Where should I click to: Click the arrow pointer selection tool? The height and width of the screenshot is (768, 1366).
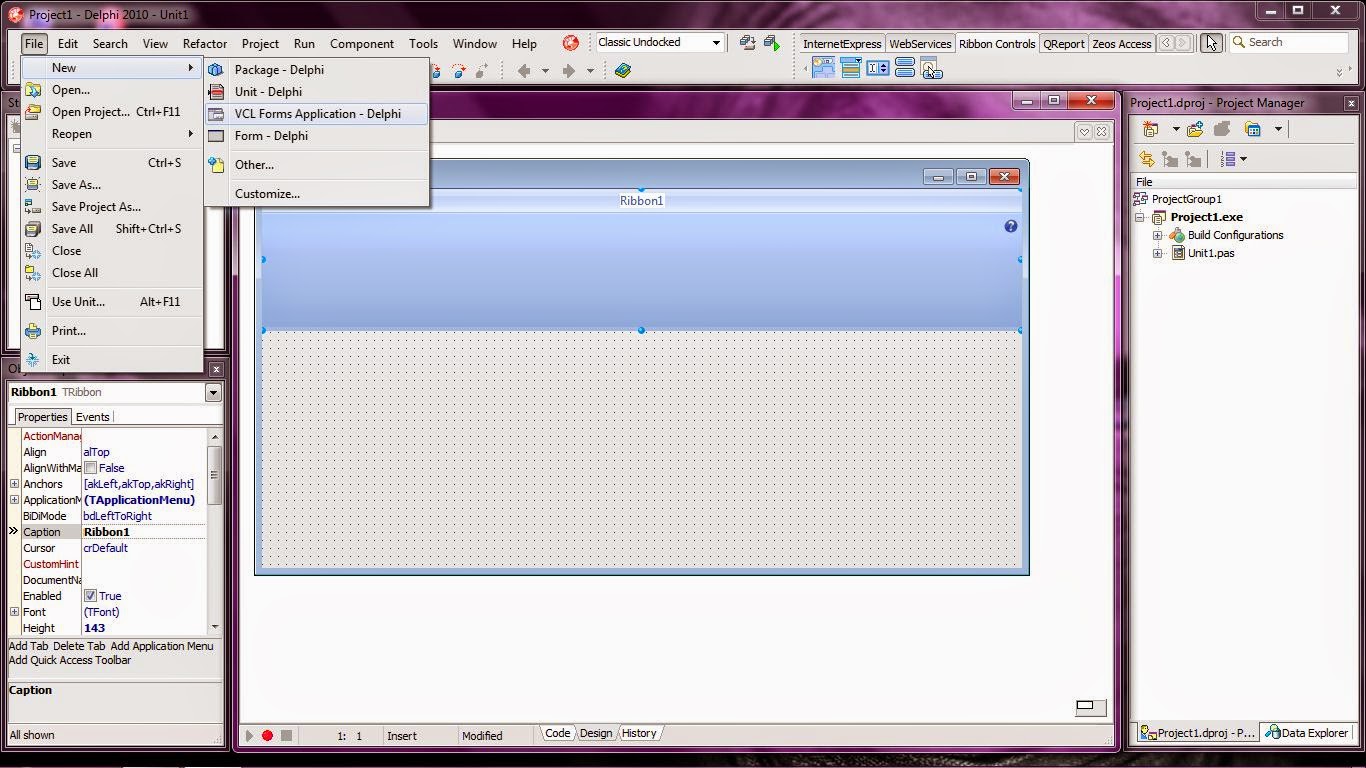coord(1211,43)
